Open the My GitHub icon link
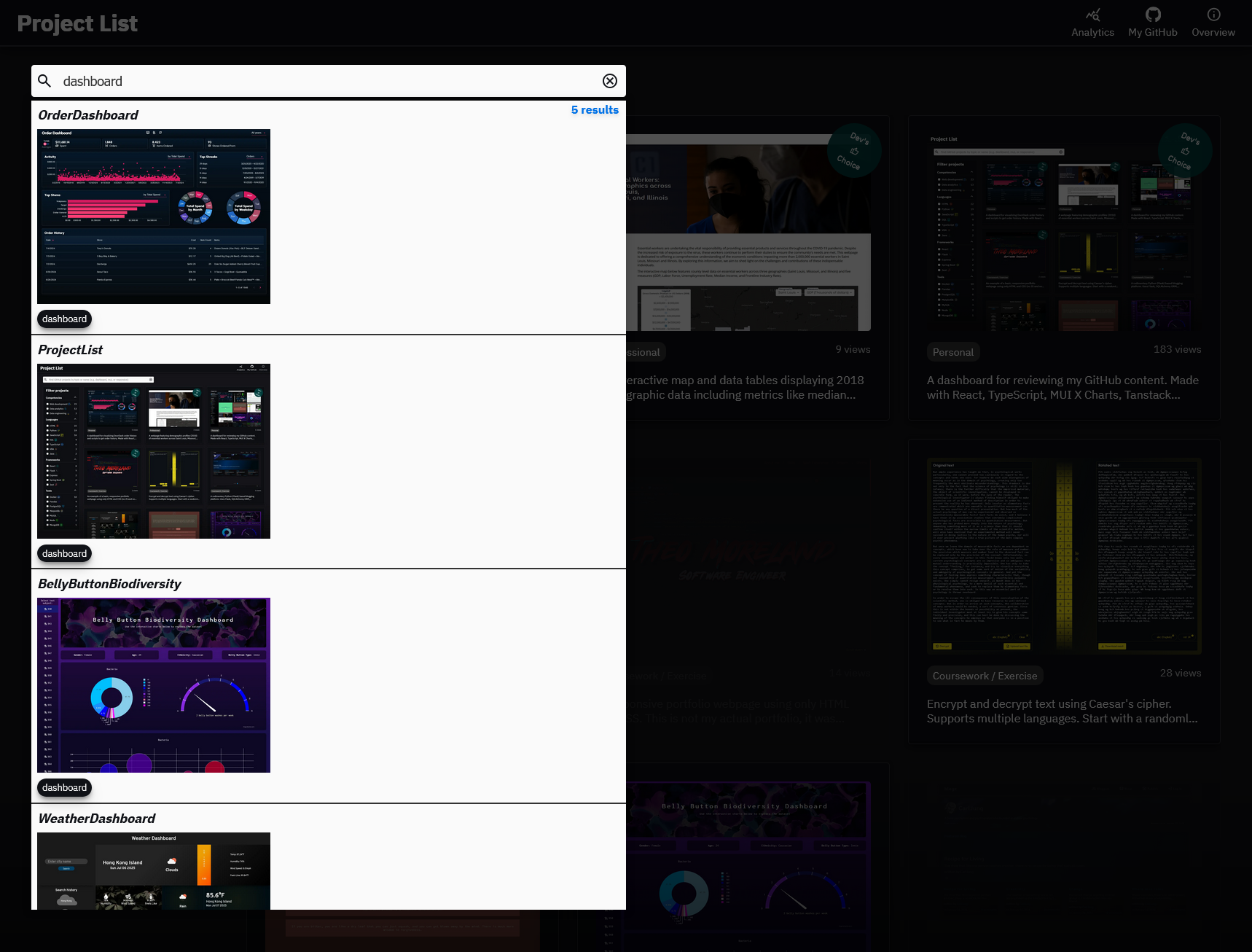 tap(1152, 15)
